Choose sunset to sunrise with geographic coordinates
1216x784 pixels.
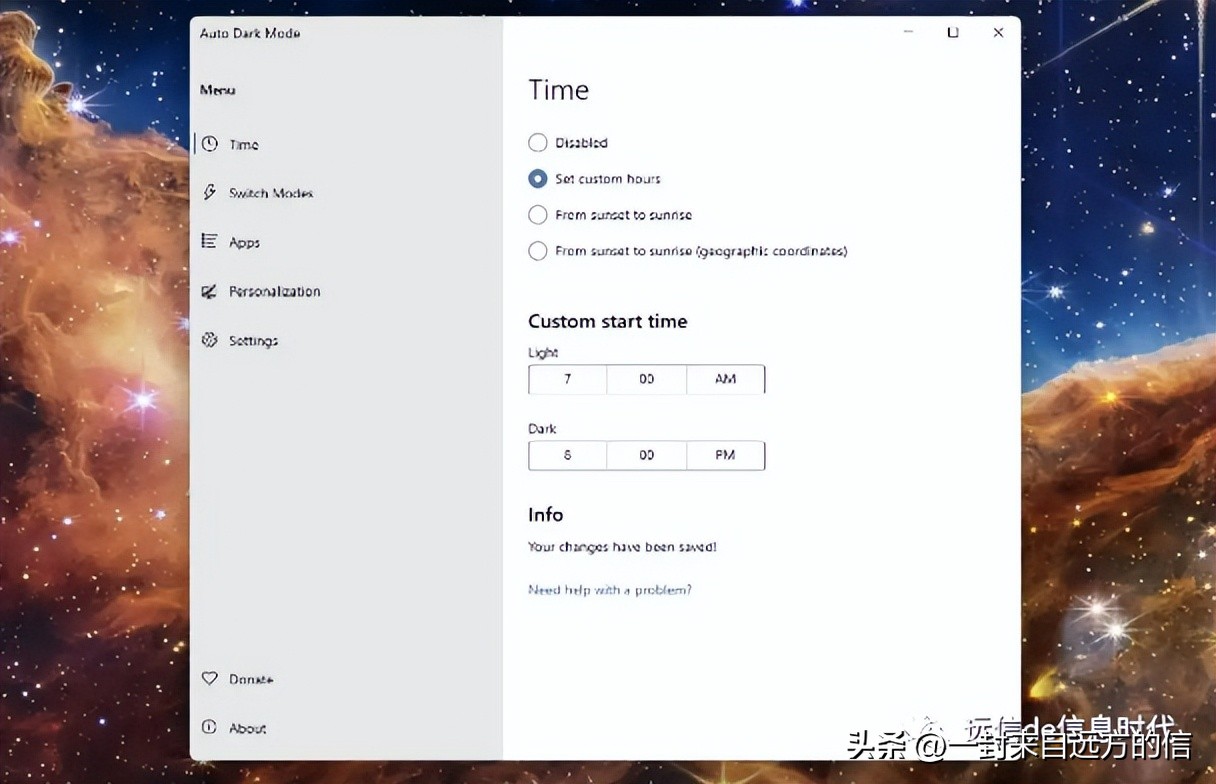coord(537,251)
